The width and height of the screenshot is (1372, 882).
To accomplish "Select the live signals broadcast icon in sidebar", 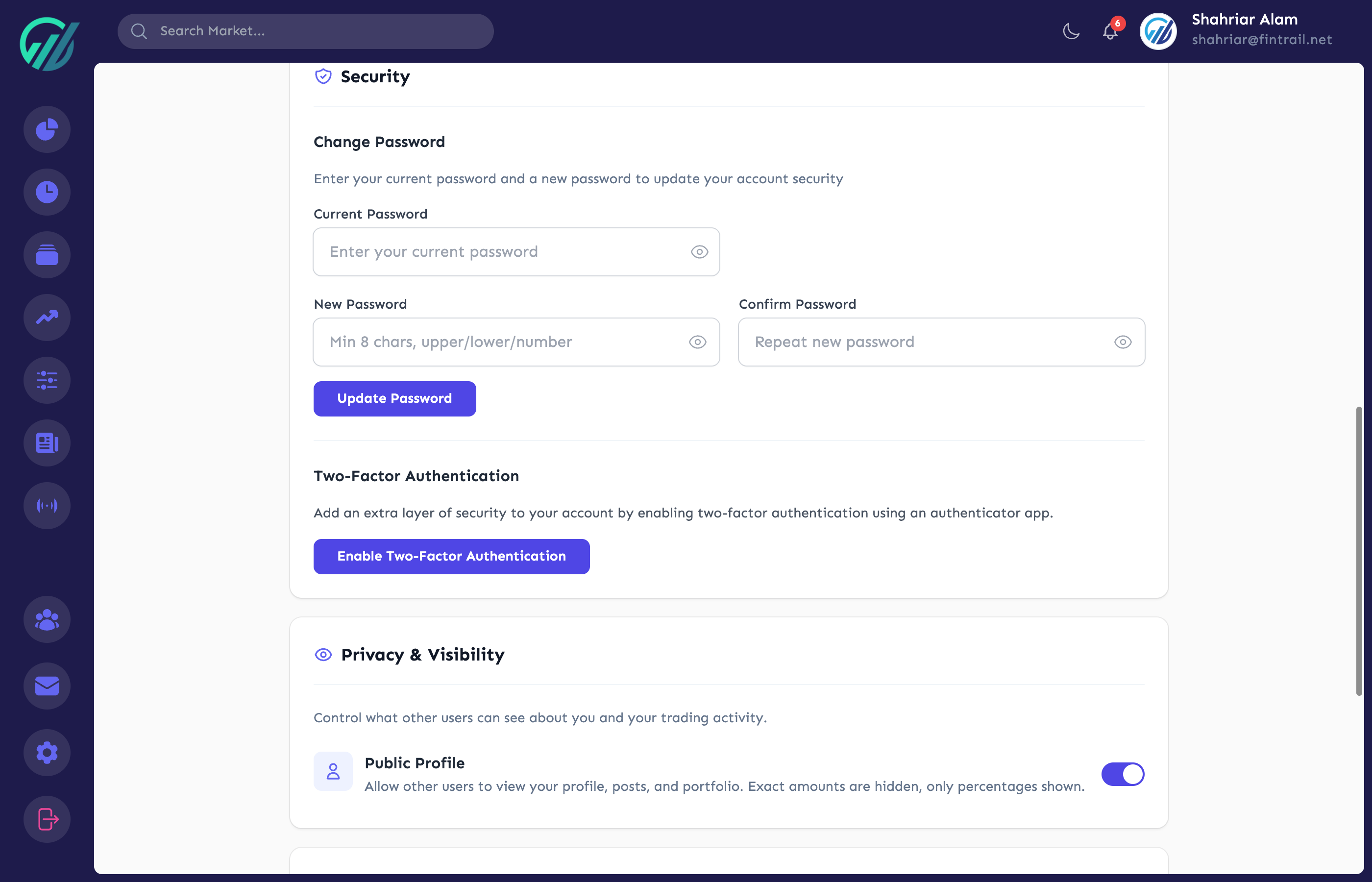I will point(47,505).
